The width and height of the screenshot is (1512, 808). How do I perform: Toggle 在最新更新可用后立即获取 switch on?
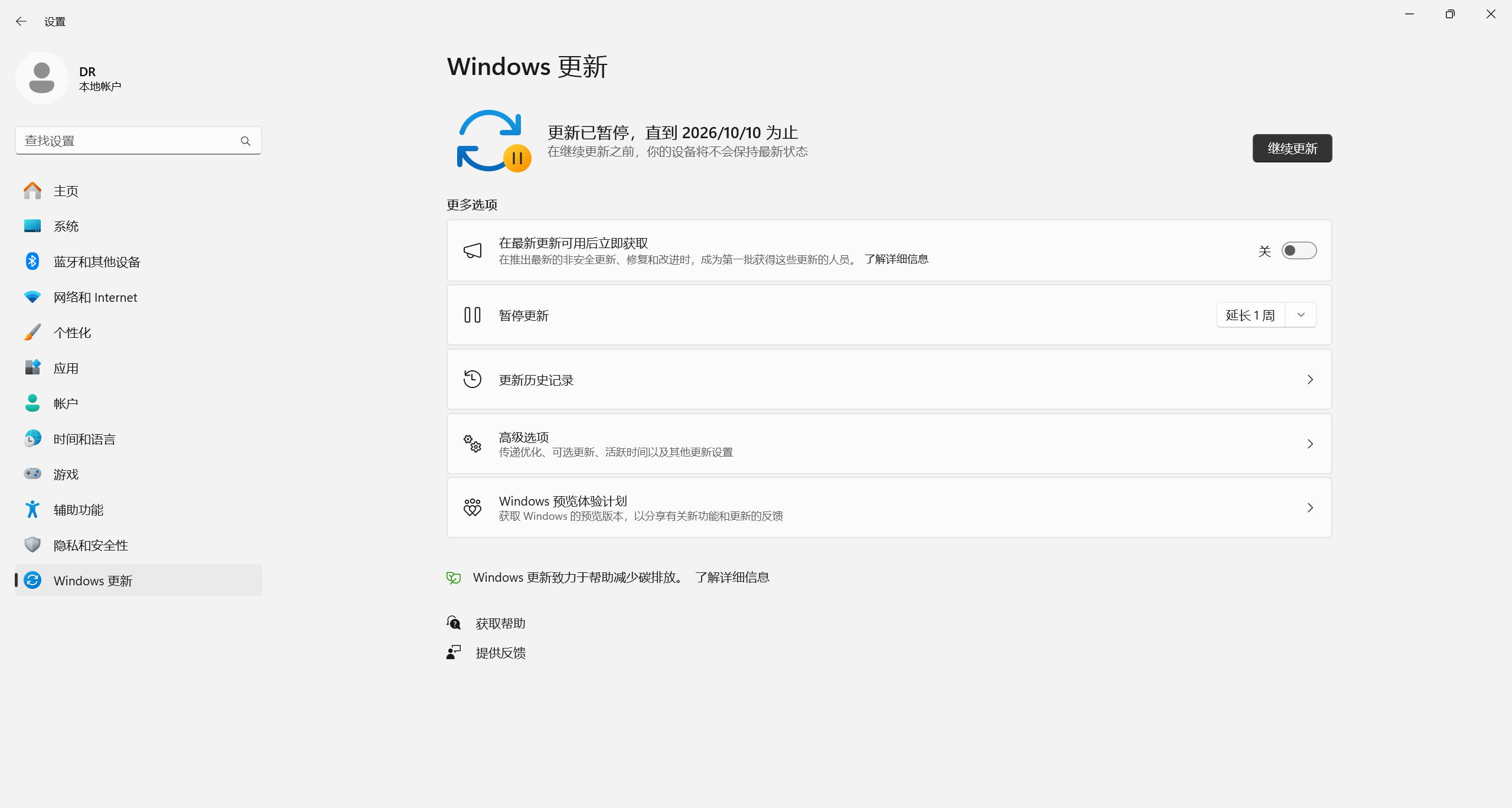(x=1299, y=251)
